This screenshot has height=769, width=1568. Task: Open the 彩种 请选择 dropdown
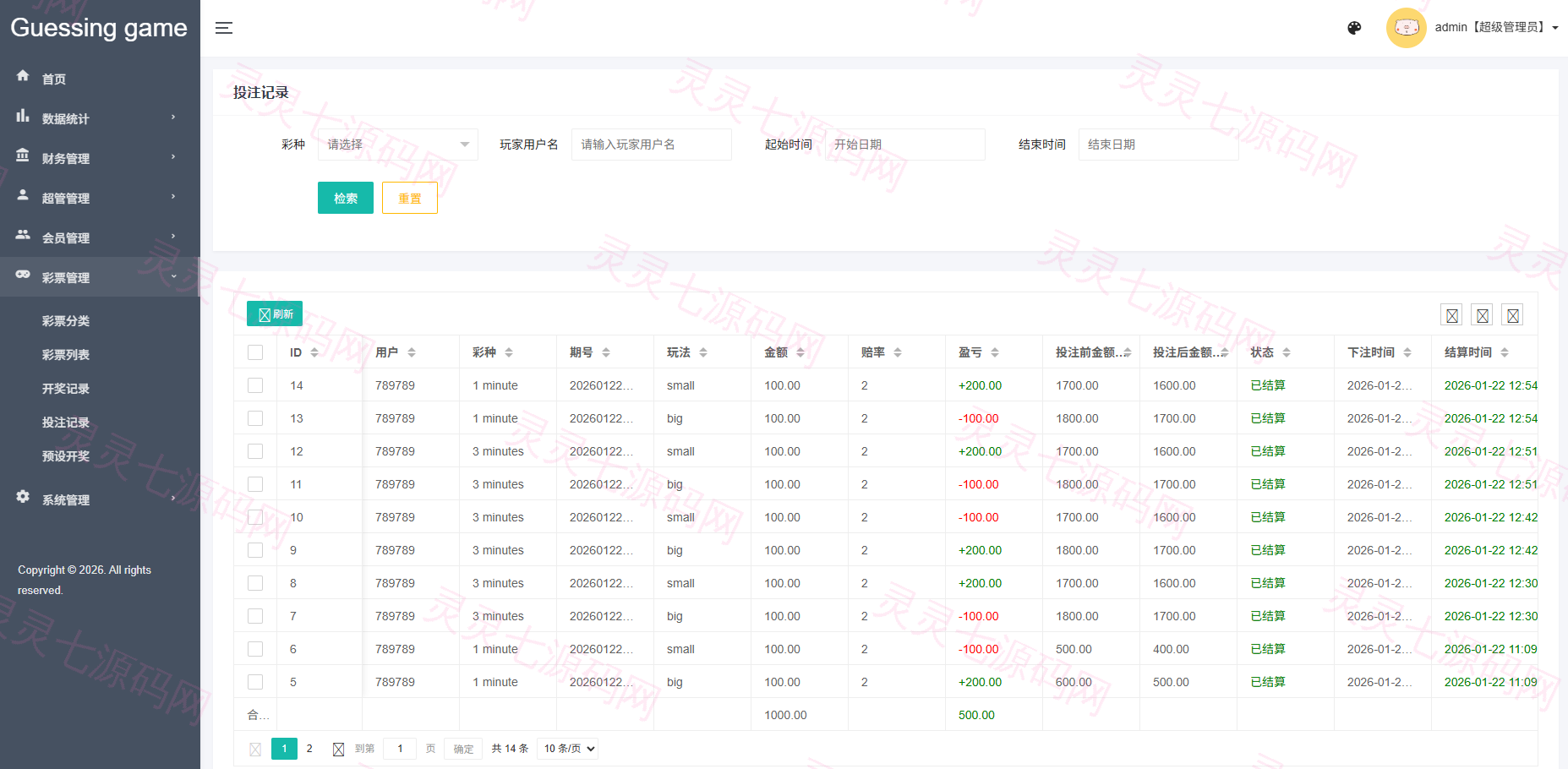pyautogui.click(x=397, y=145)
